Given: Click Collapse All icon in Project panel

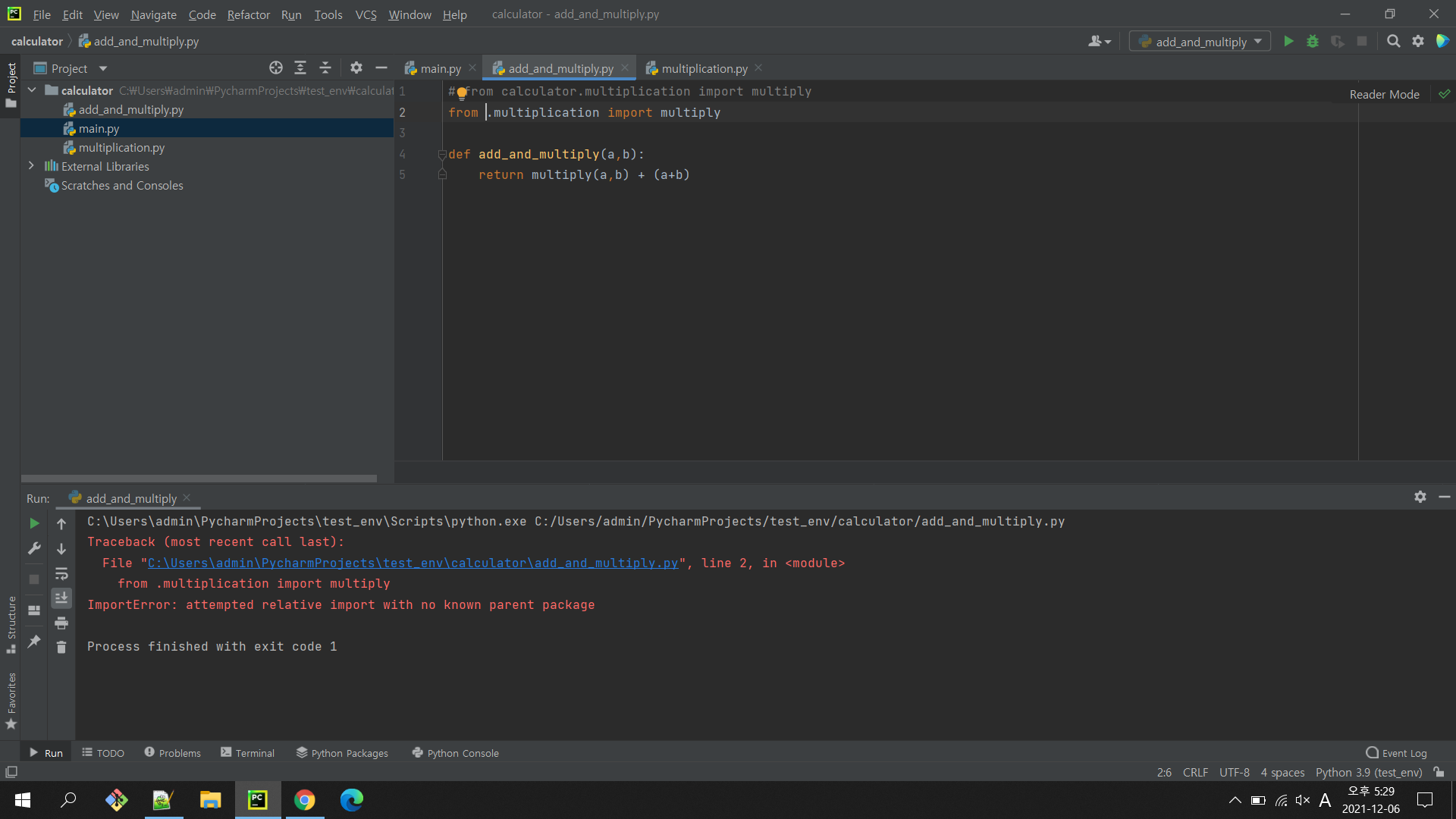Looking at the screenshot, I should point(325,68).
